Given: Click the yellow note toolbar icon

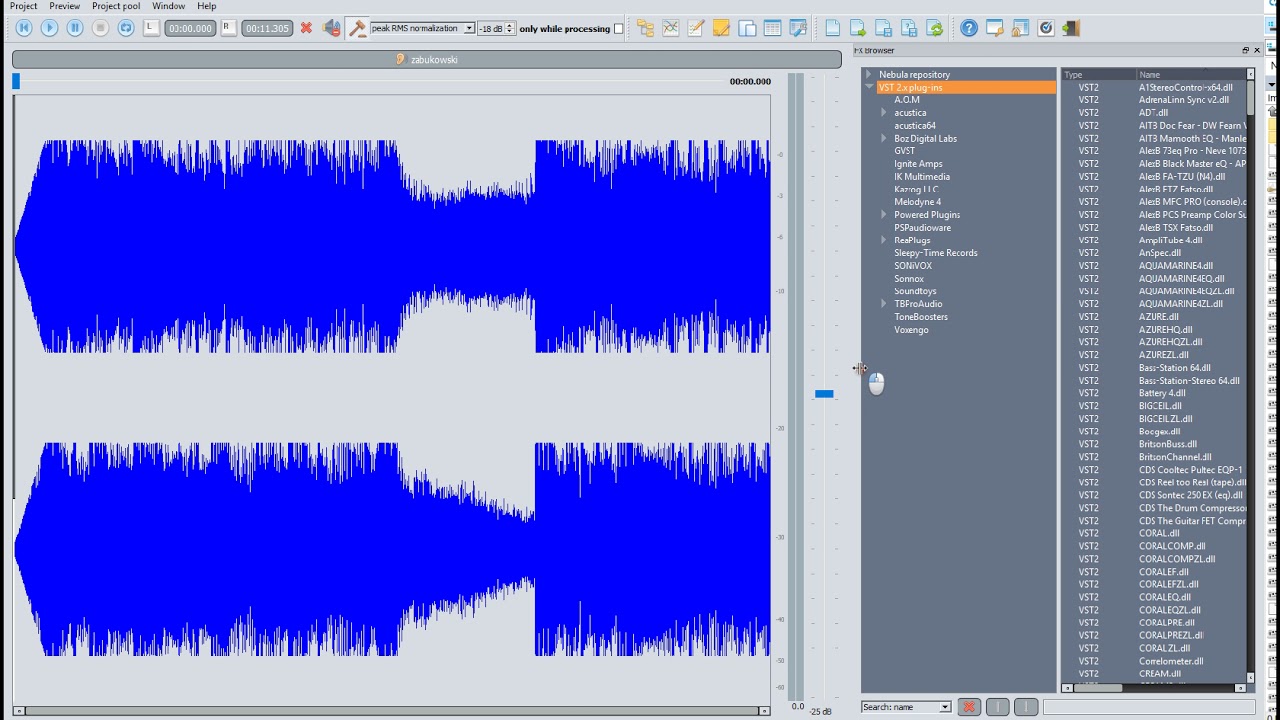Looking at the screenshot, I should 721,28.
